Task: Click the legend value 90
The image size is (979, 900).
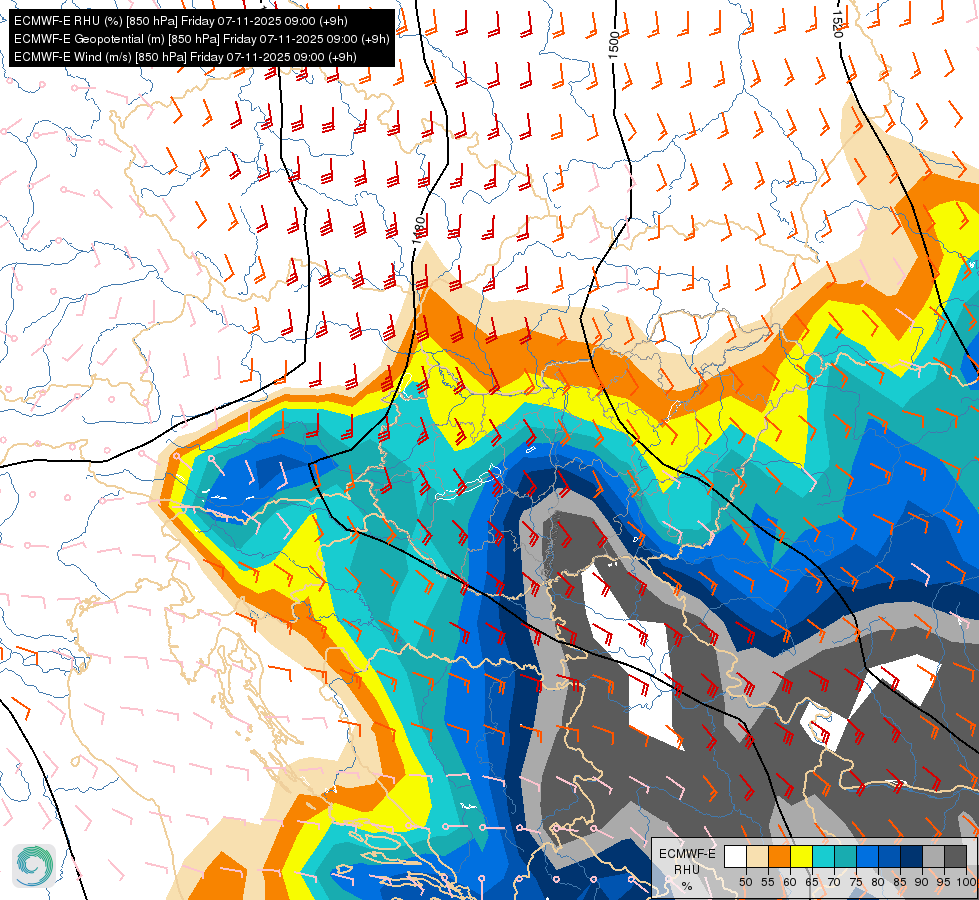Action: pos(922,882)
